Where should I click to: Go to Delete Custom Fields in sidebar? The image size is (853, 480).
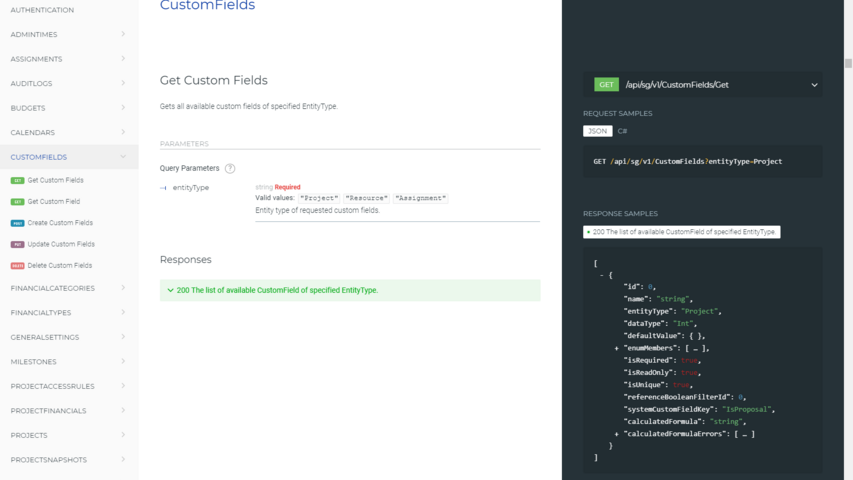[x=60, y=266]
